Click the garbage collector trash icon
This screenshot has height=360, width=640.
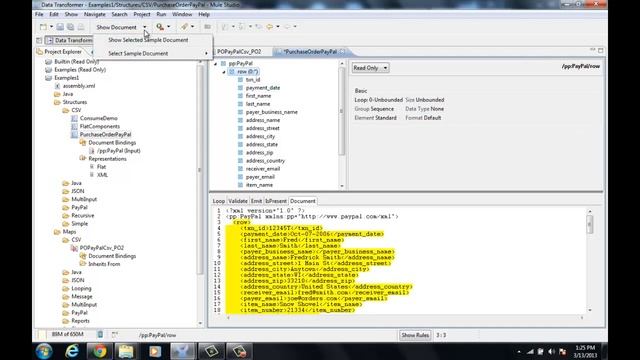tap(100, 334)
